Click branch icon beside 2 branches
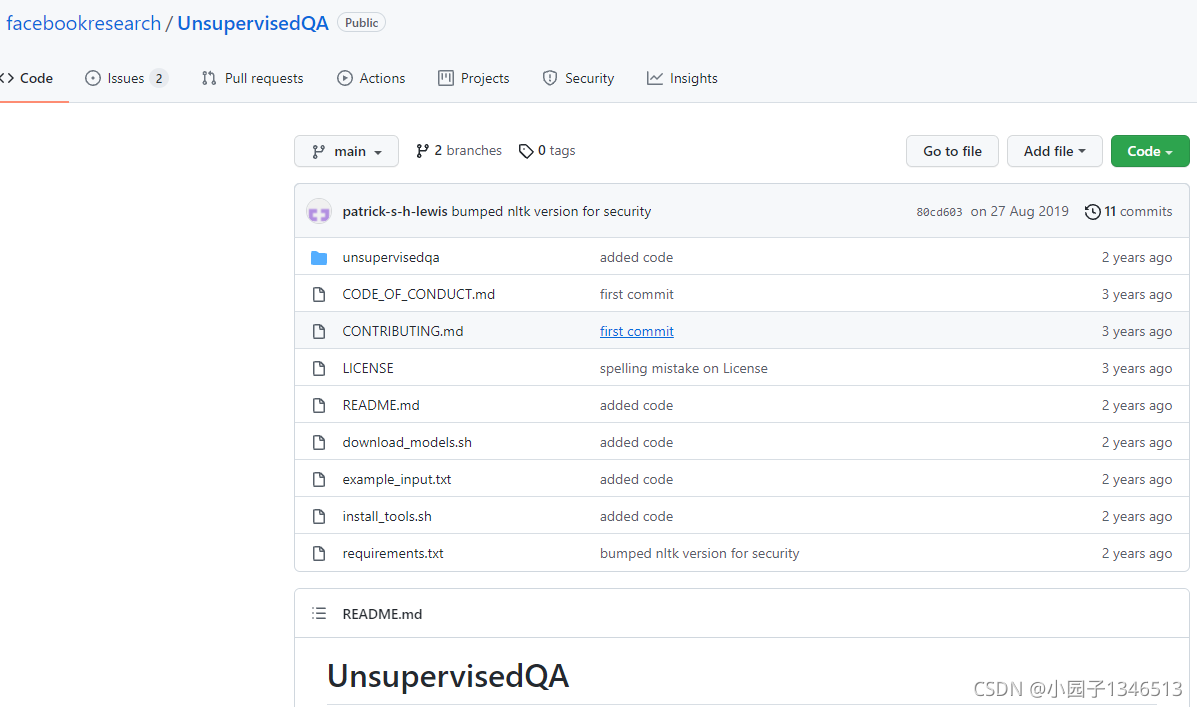Screen dimensions: 1197x707 tap(422, 151)
